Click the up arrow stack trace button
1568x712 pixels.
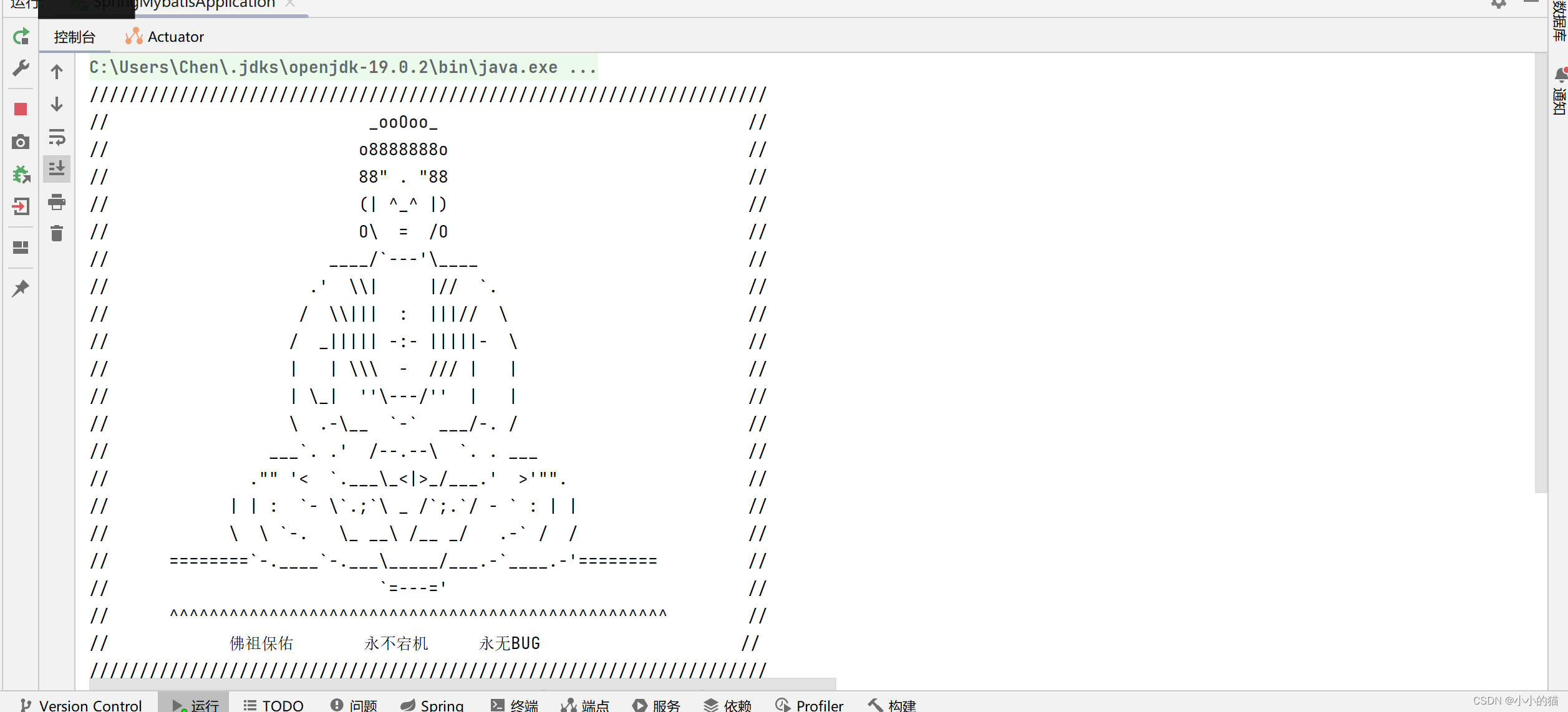tap(57, 72)
